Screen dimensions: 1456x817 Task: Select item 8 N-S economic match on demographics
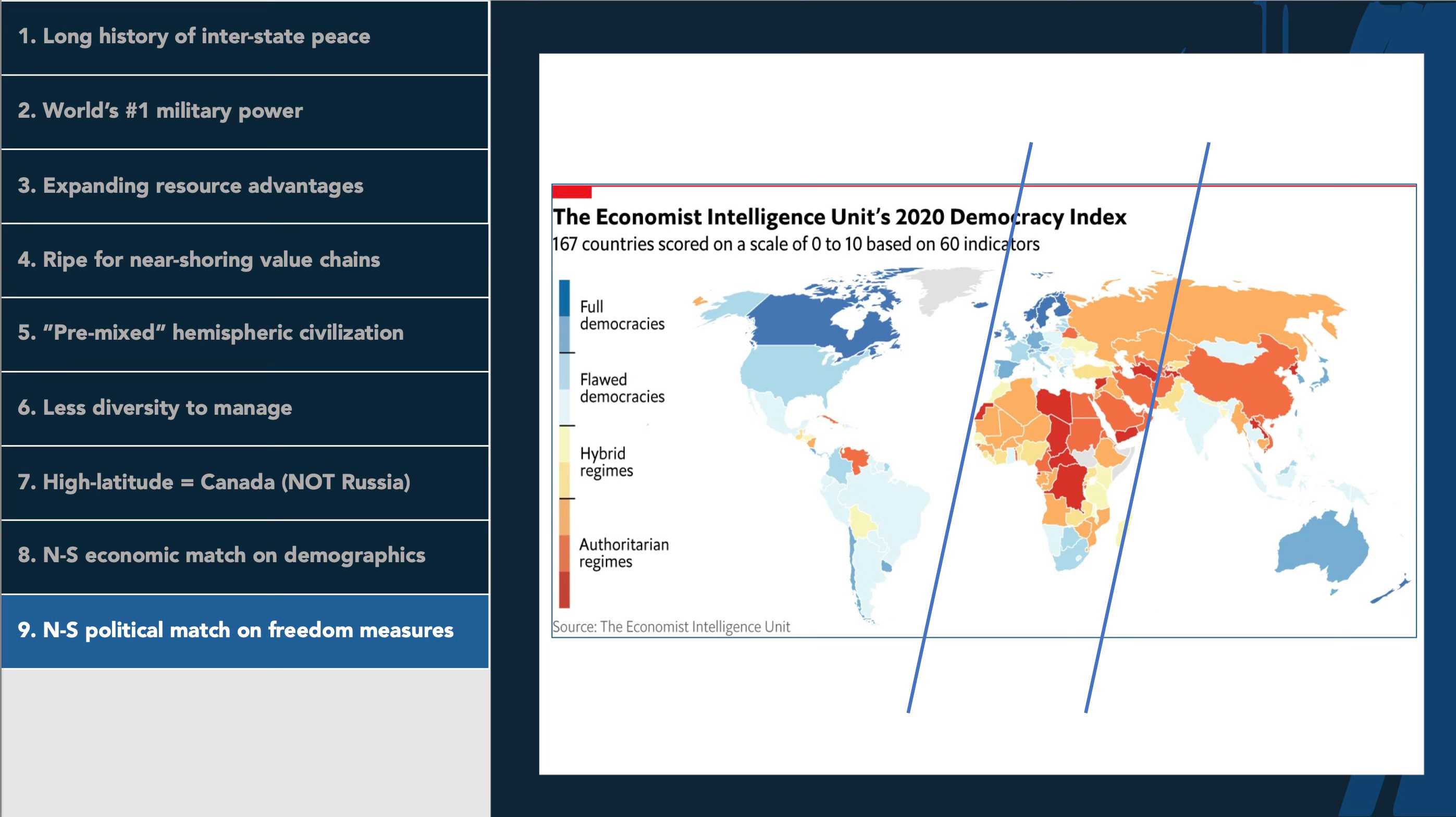[245, 556]
